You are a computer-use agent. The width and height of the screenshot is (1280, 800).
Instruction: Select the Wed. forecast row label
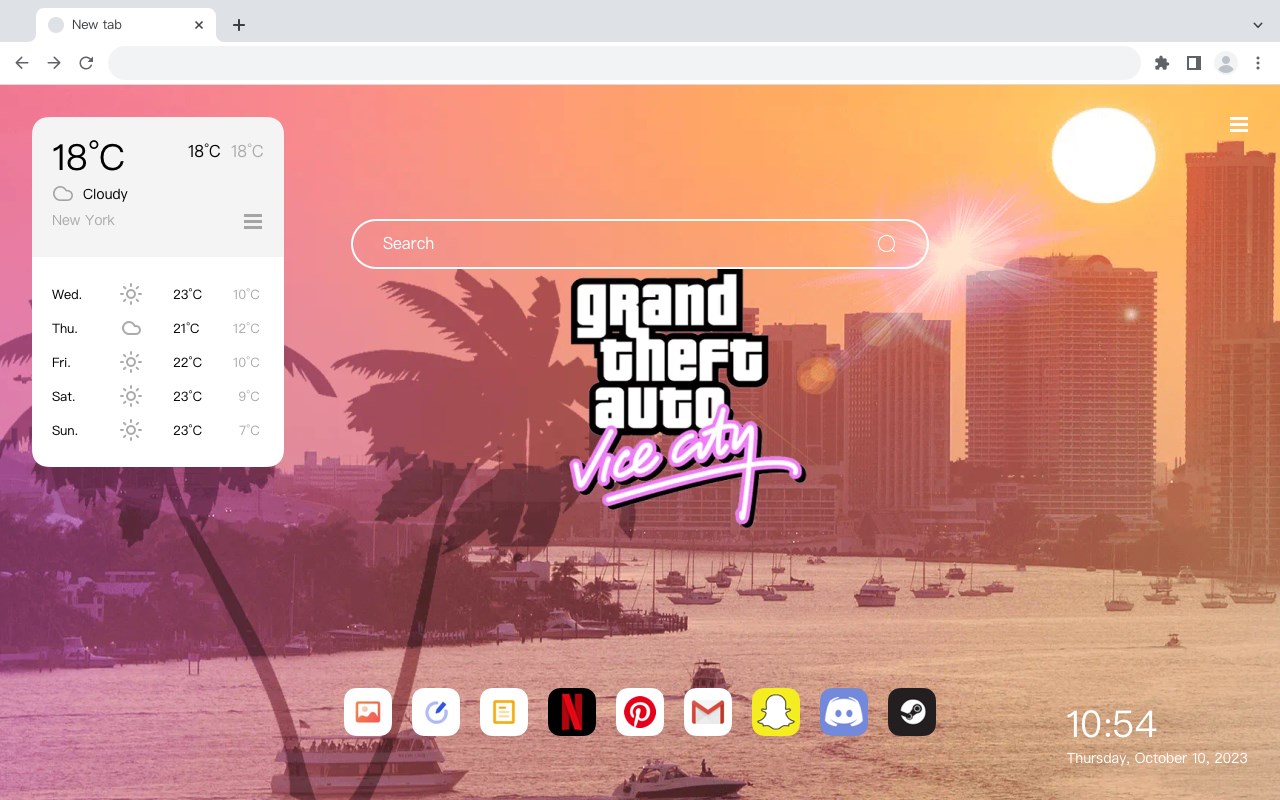click(67, 294)
